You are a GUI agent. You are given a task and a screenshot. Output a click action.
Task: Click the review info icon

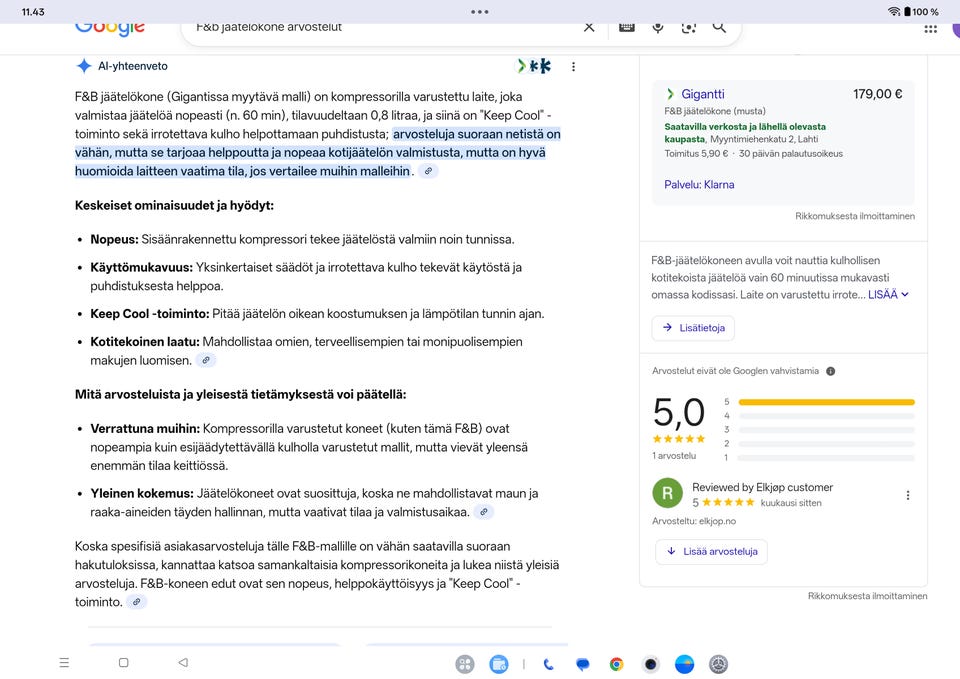pyautogui.click(x=830, y=371)
